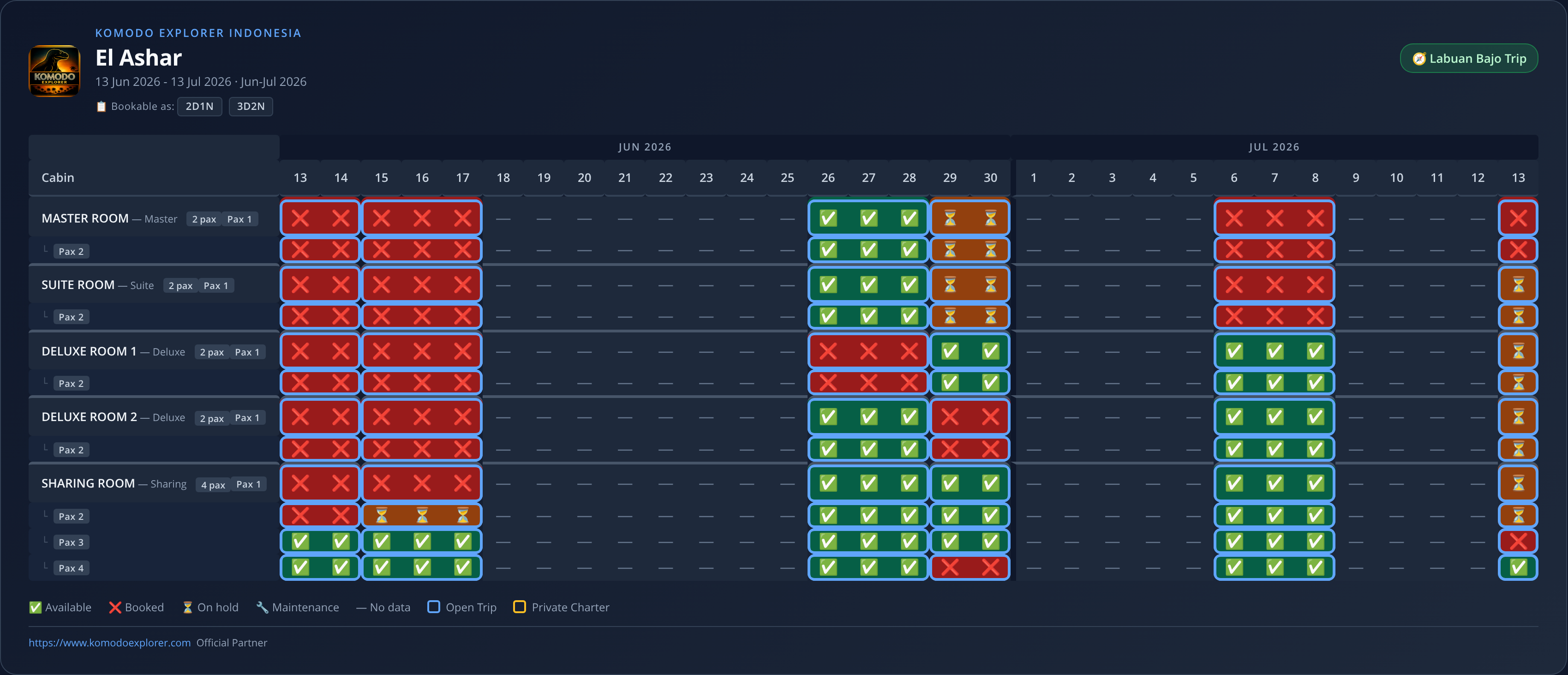Click the DELUXE ROOM 2 cabin label
The width and height of the screenshot is (1568, 675).
click(90, 417)
